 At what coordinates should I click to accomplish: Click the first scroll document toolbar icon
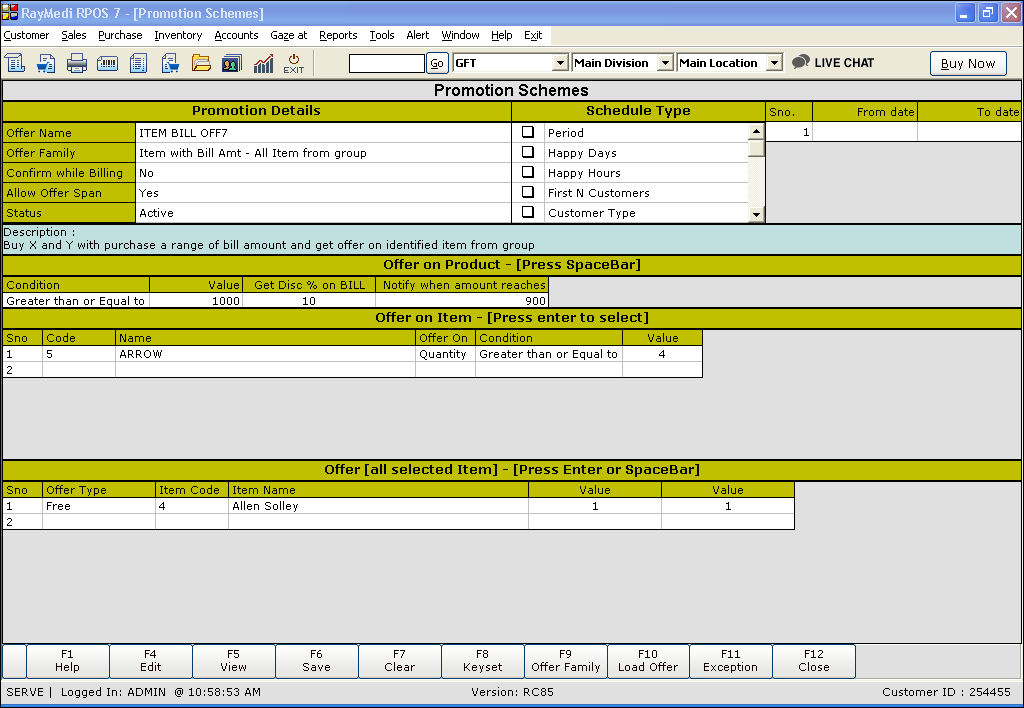coord(15,63)
